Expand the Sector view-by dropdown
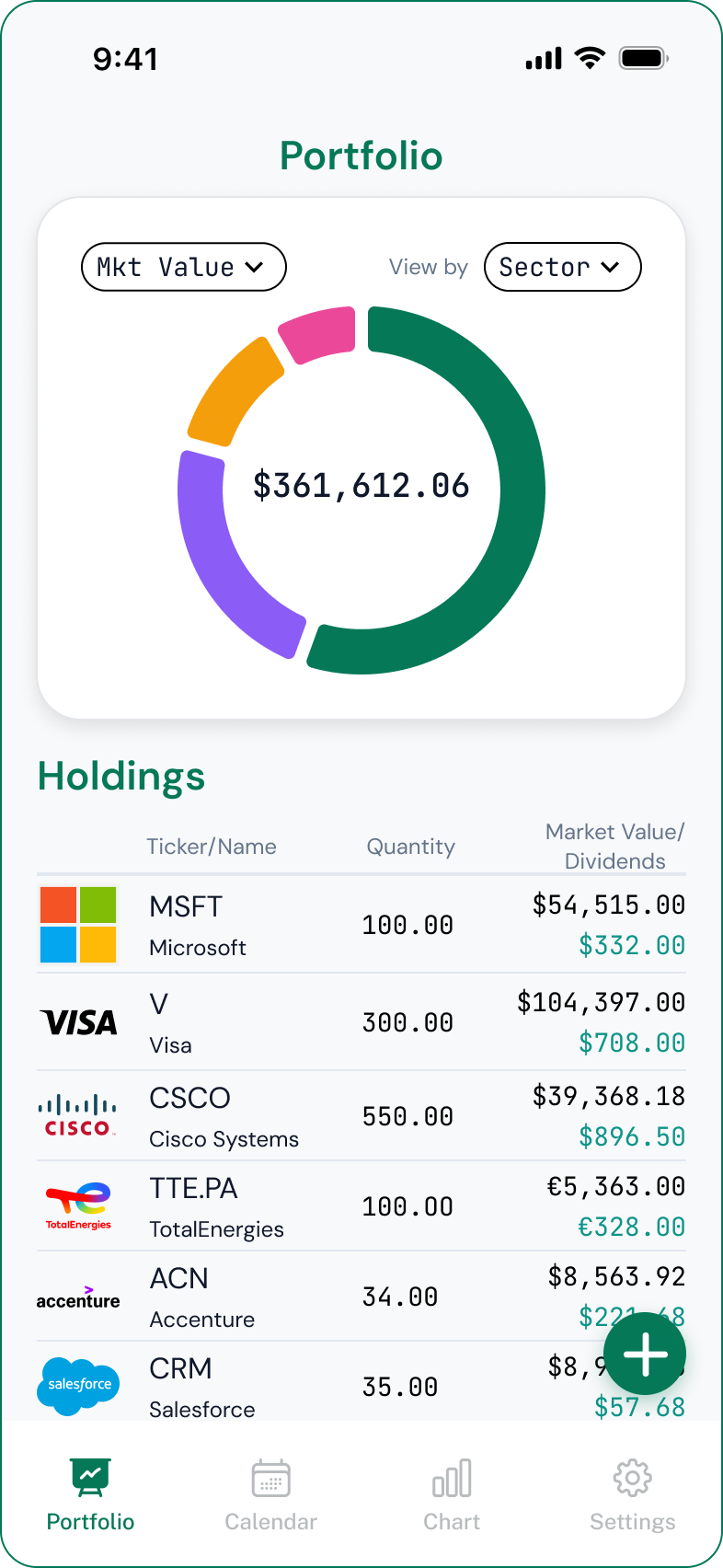This screenshot has width=723, height=1568. pyautogui.click(x=562, y=267)
